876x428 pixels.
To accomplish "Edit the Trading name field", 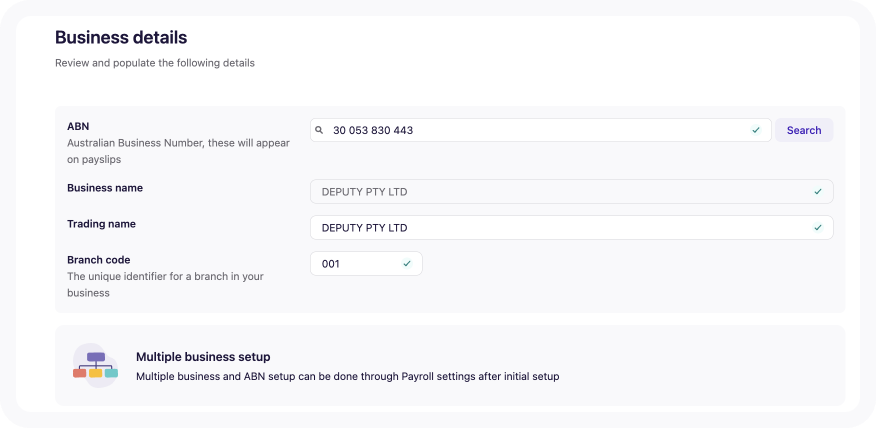I will [x=572, y=227].
